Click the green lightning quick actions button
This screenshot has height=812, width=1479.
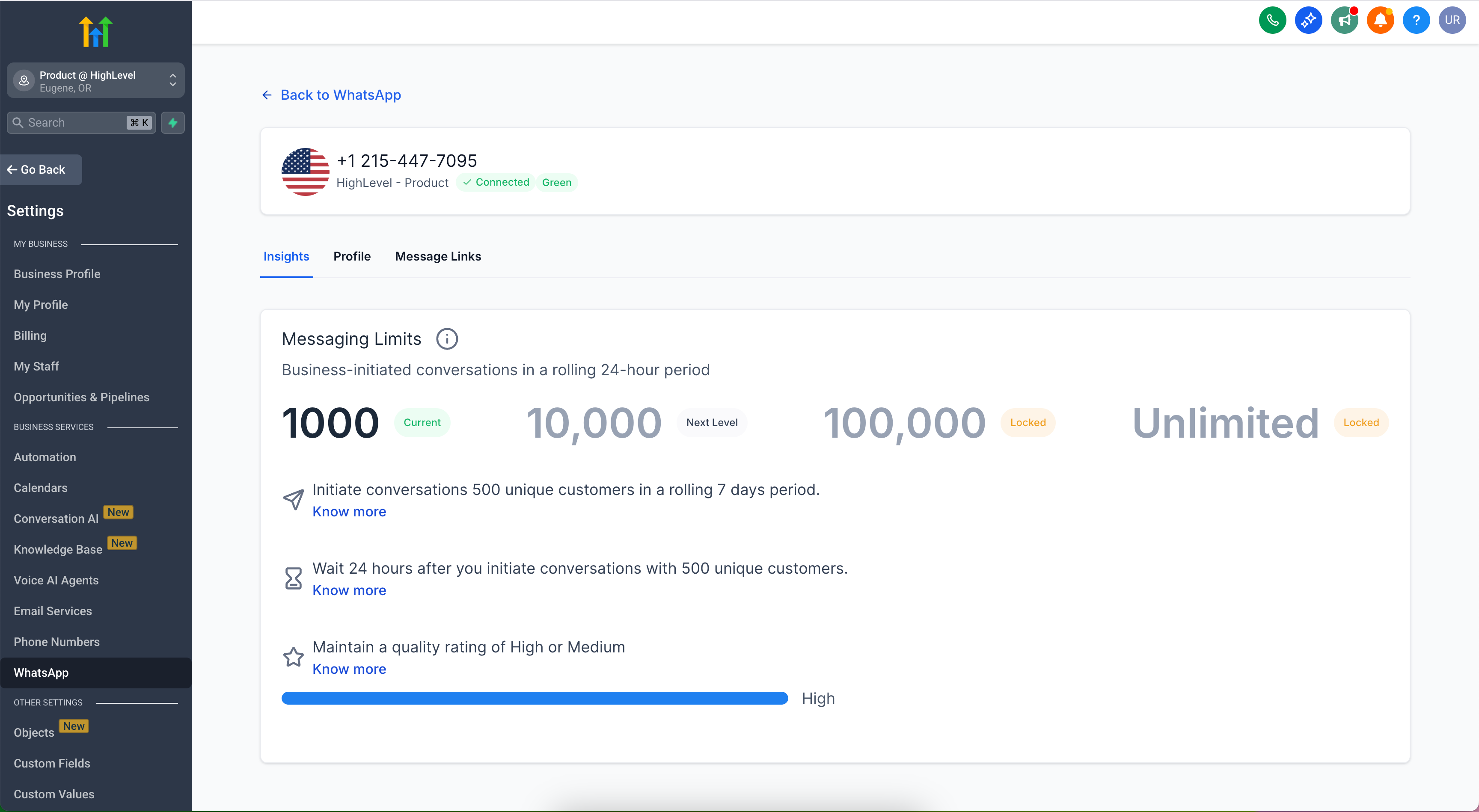click(x=173, y=122)
